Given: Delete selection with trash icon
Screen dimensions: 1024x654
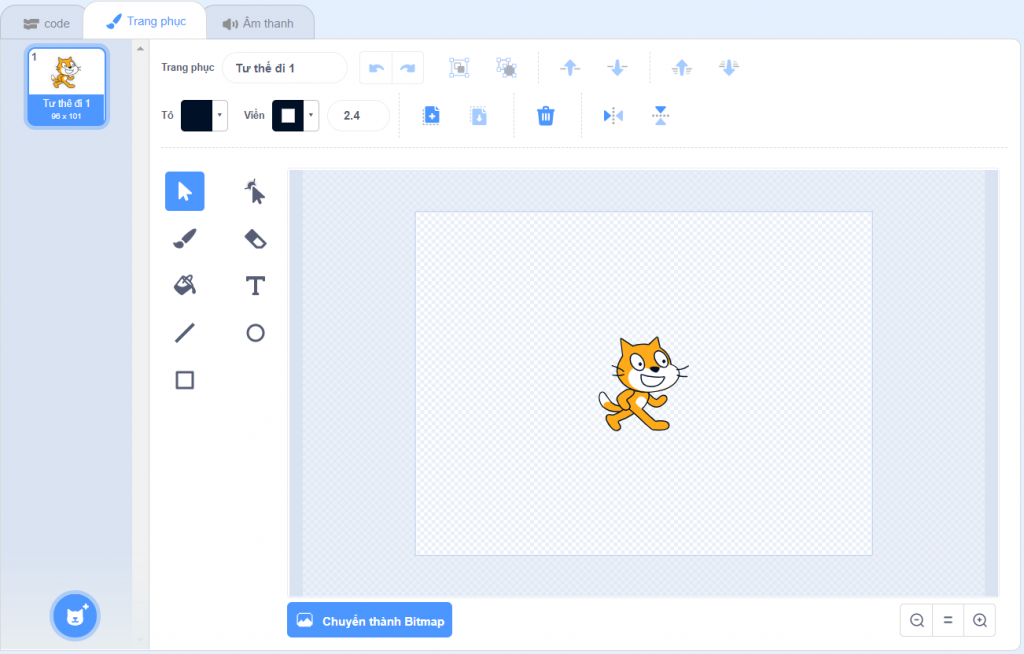Looking at the screenshot, I should pos(546,116).
